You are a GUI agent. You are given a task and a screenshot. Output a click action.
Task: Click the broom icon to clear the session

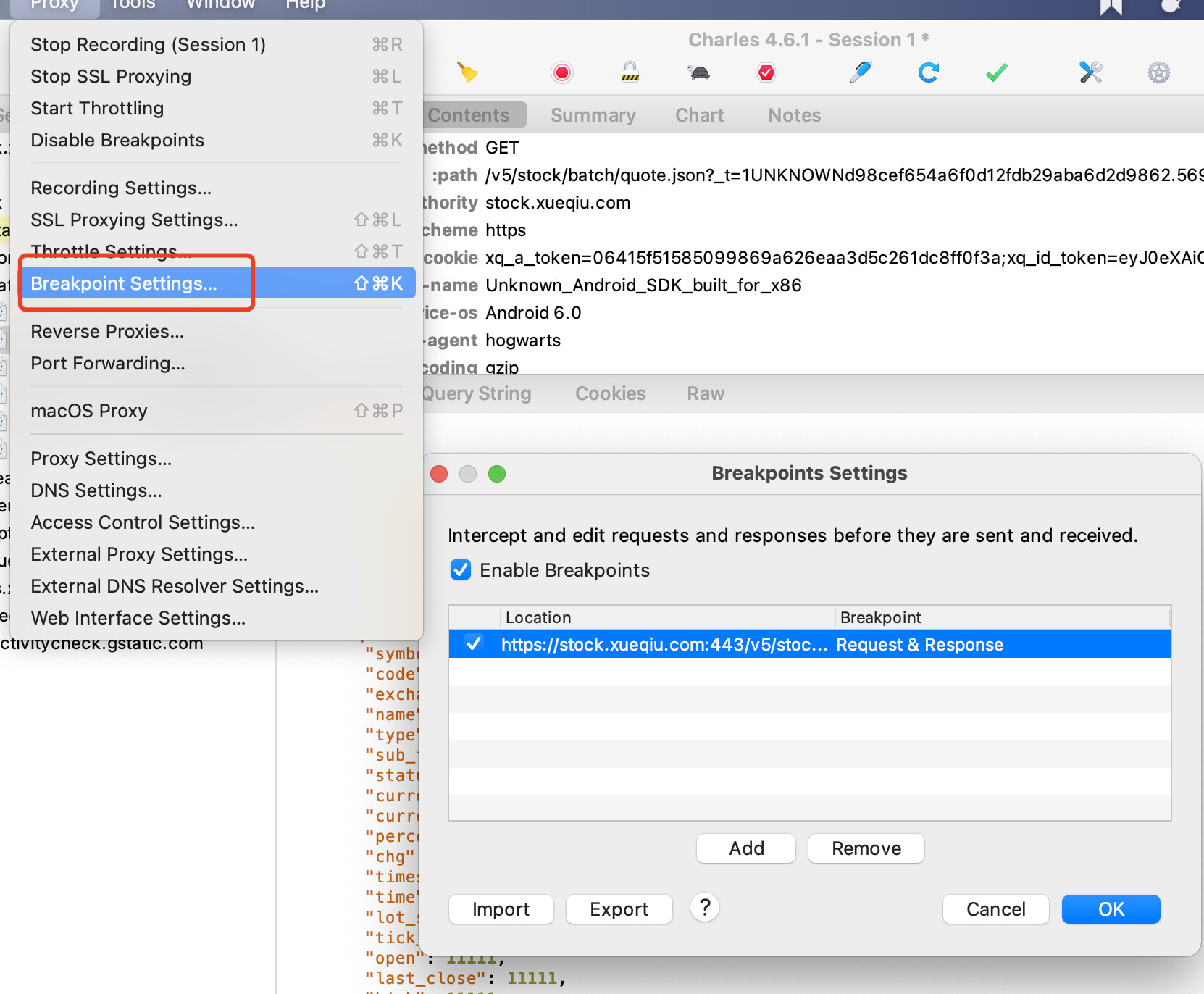pyautogui.click(x=467, y=72)
